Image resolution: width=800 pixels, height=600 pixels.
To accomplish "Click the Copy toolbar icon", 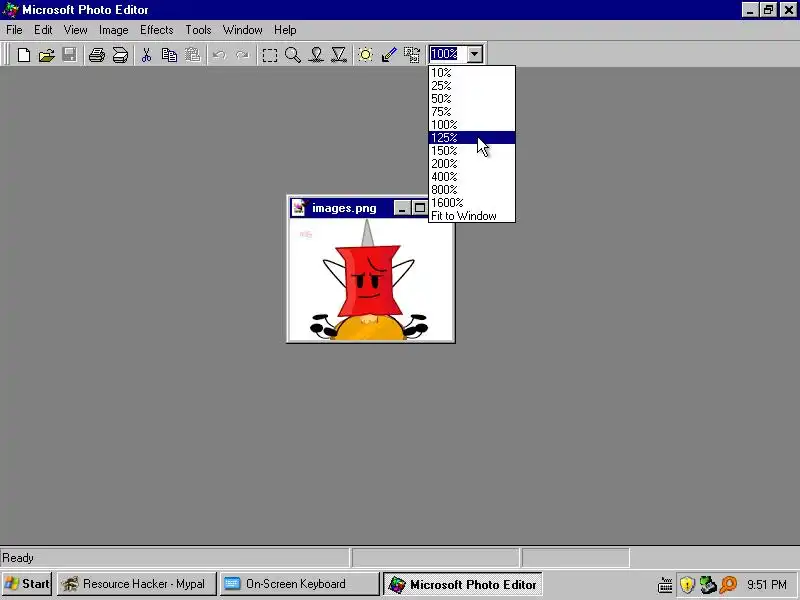I will pyautogui.click(x=169, y=55).
